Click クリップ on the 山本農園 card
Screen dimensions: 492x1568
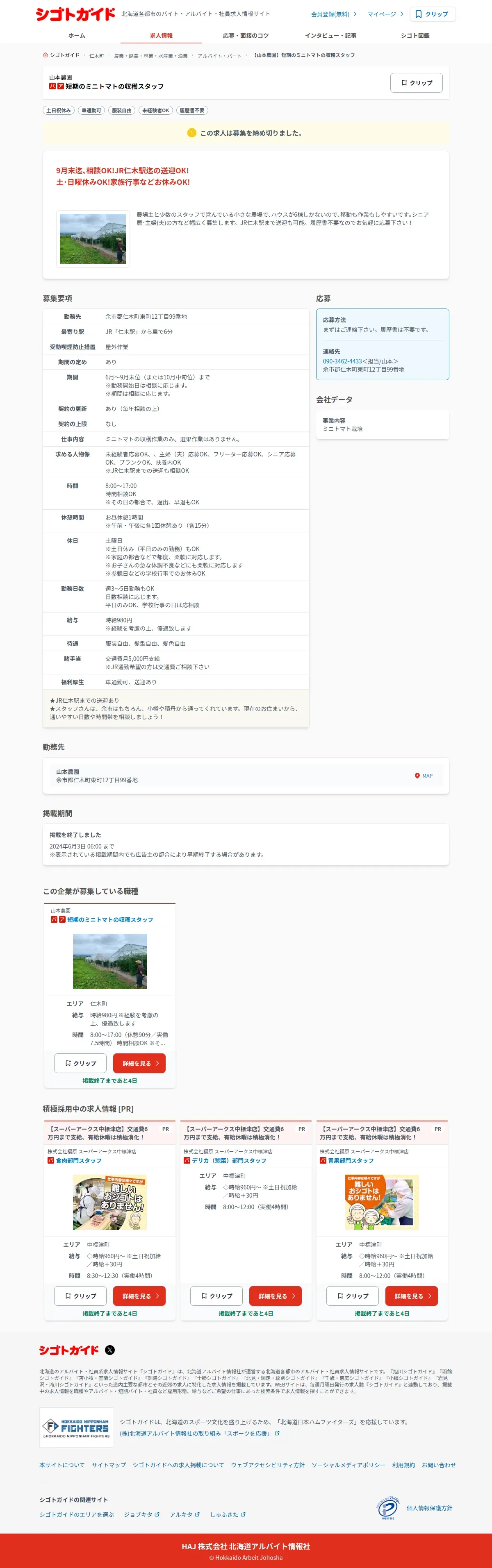[80, 1063]
